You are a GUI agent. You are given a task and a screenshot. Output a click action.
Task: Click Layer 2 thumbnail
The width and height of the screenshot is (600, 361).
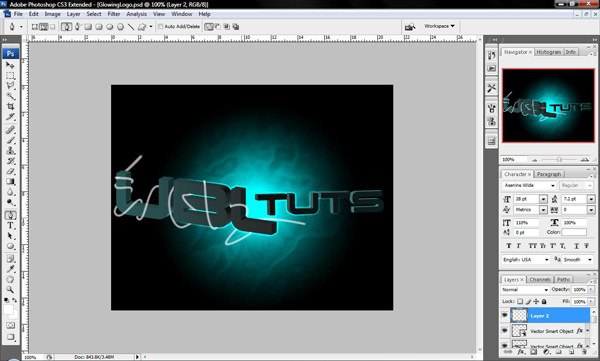coord(519,315)
